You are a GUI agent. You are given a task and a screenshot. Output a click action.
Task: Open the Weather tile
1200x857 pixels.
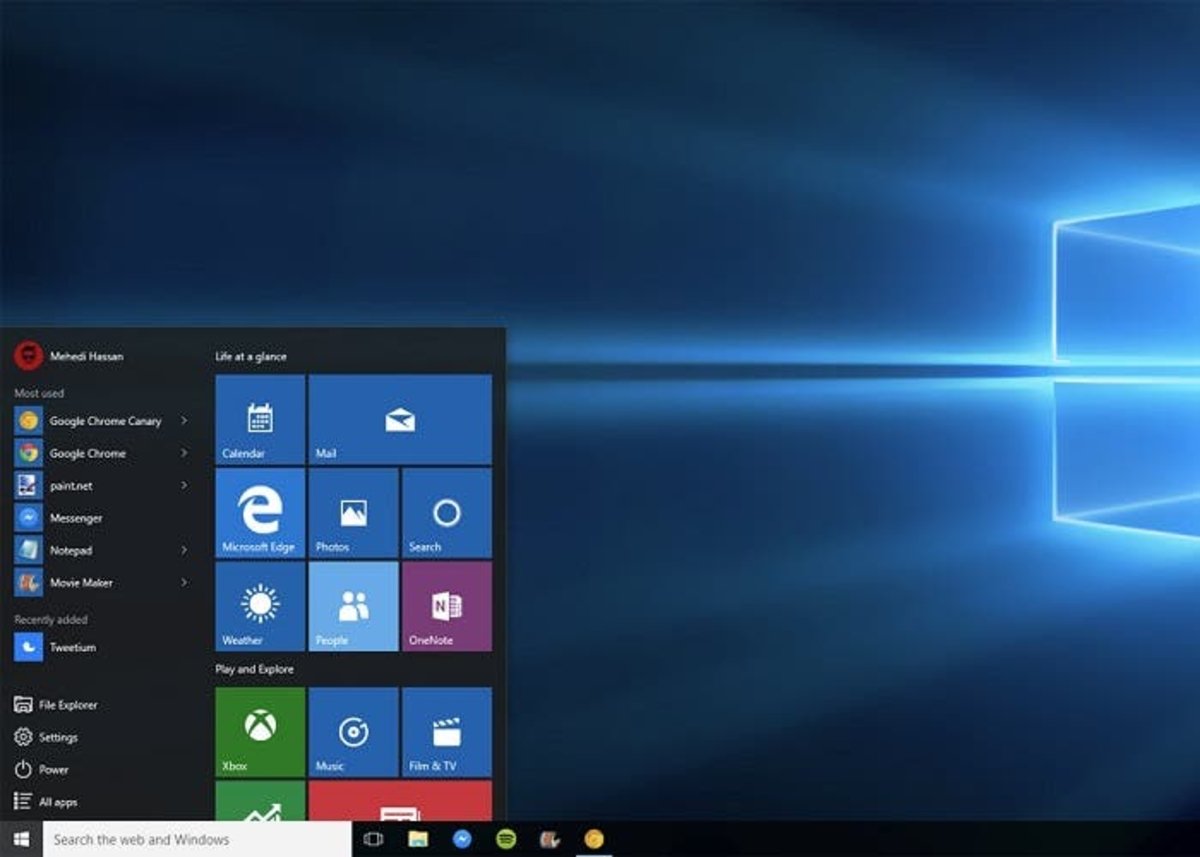pos(260,606)
